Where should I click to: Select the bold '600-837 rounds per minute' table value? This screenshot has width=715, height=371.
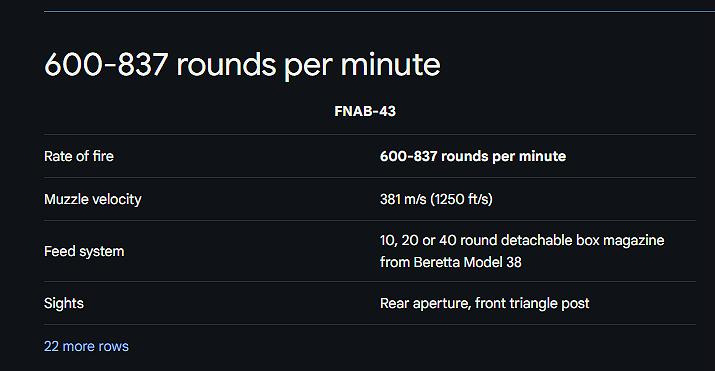click(473, 156)
